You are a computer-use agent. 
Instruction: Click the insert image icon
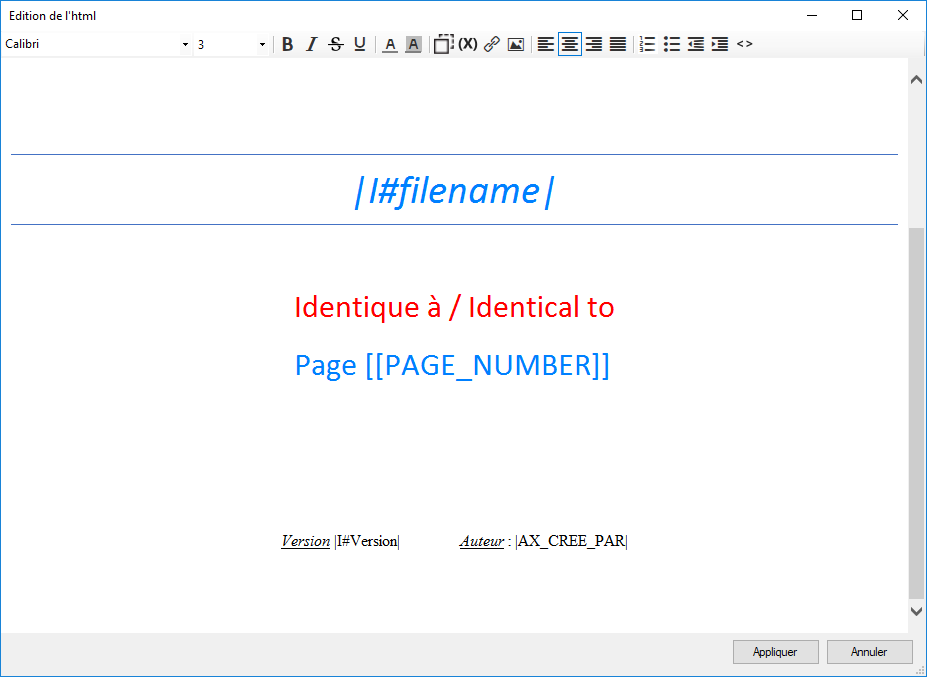click(x=516, y=44)
